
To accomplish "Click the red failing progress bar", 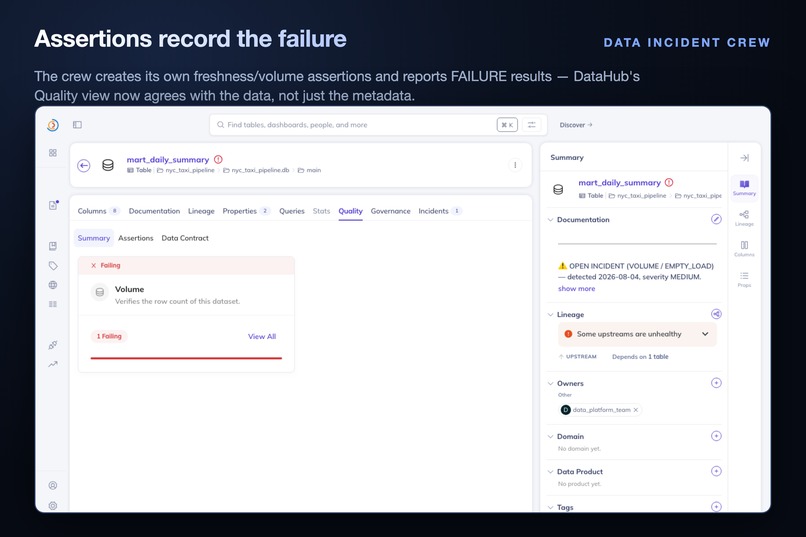I will tap(186, 358).
